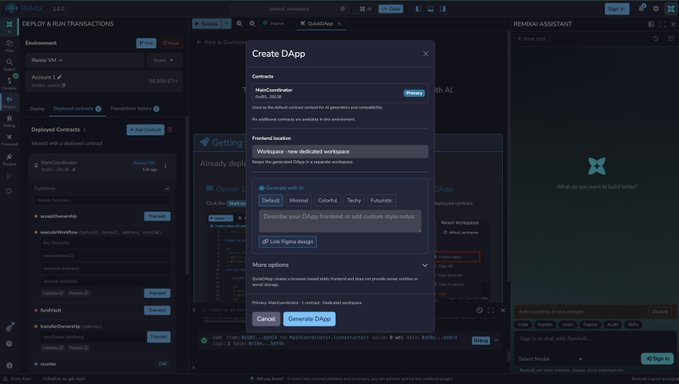The height and width of the screenshot is (384, 679).
Task: Switch to the Deployed contracts tab
Action: pos(77,109)
